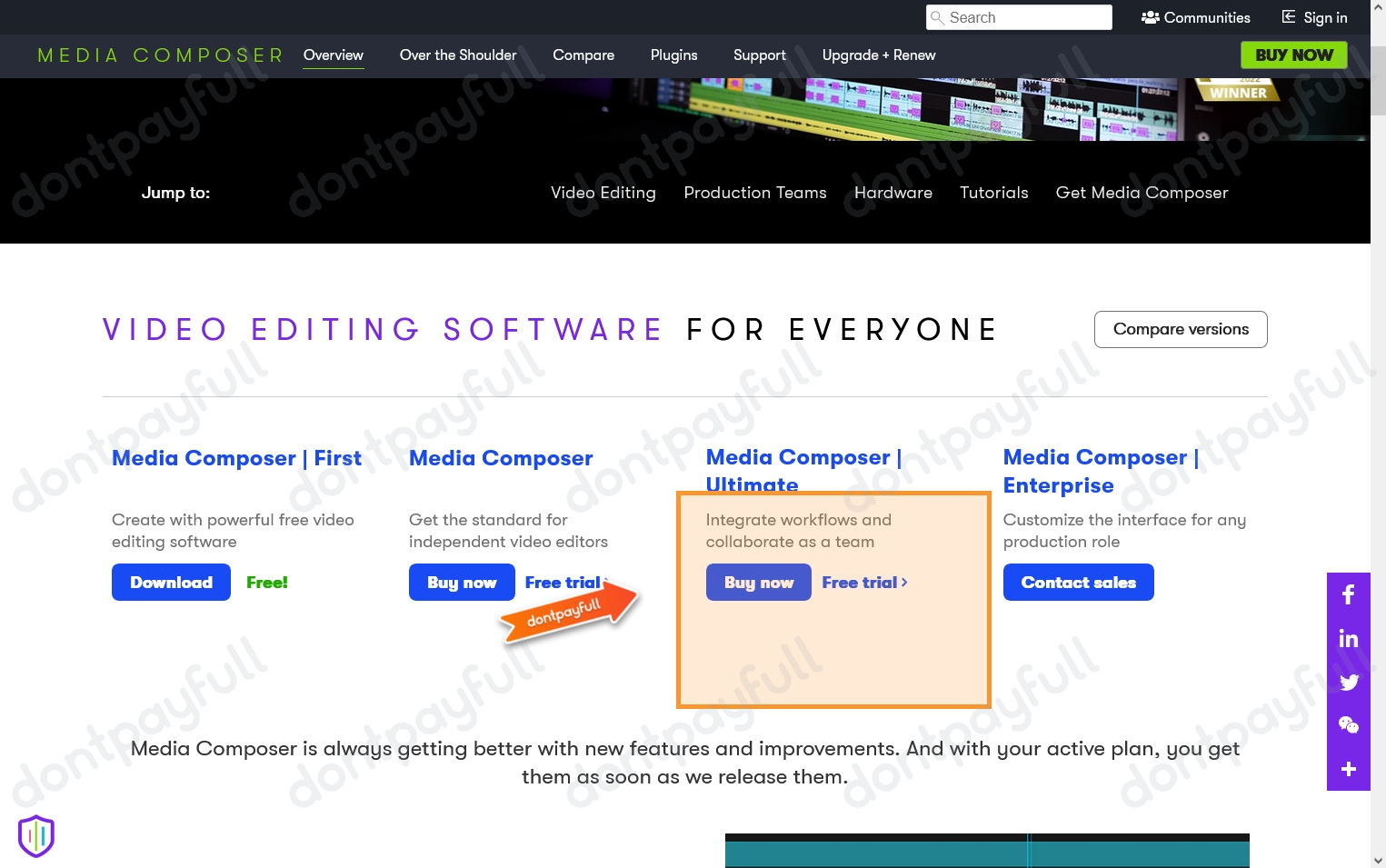Open Compare versions

click(x=1181, y=329)
